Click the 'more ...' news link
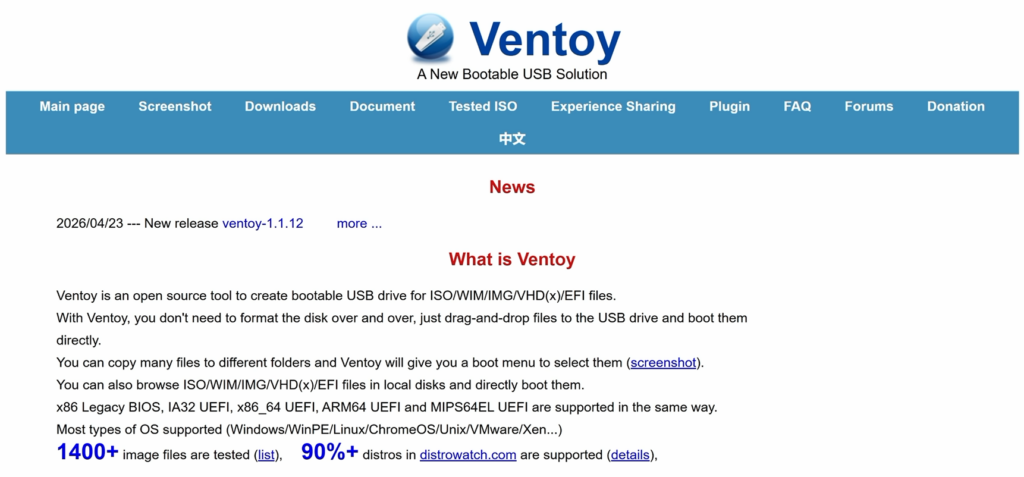Screen dimensions: 1024x477 pyautogui.click(x=359, y=223)
